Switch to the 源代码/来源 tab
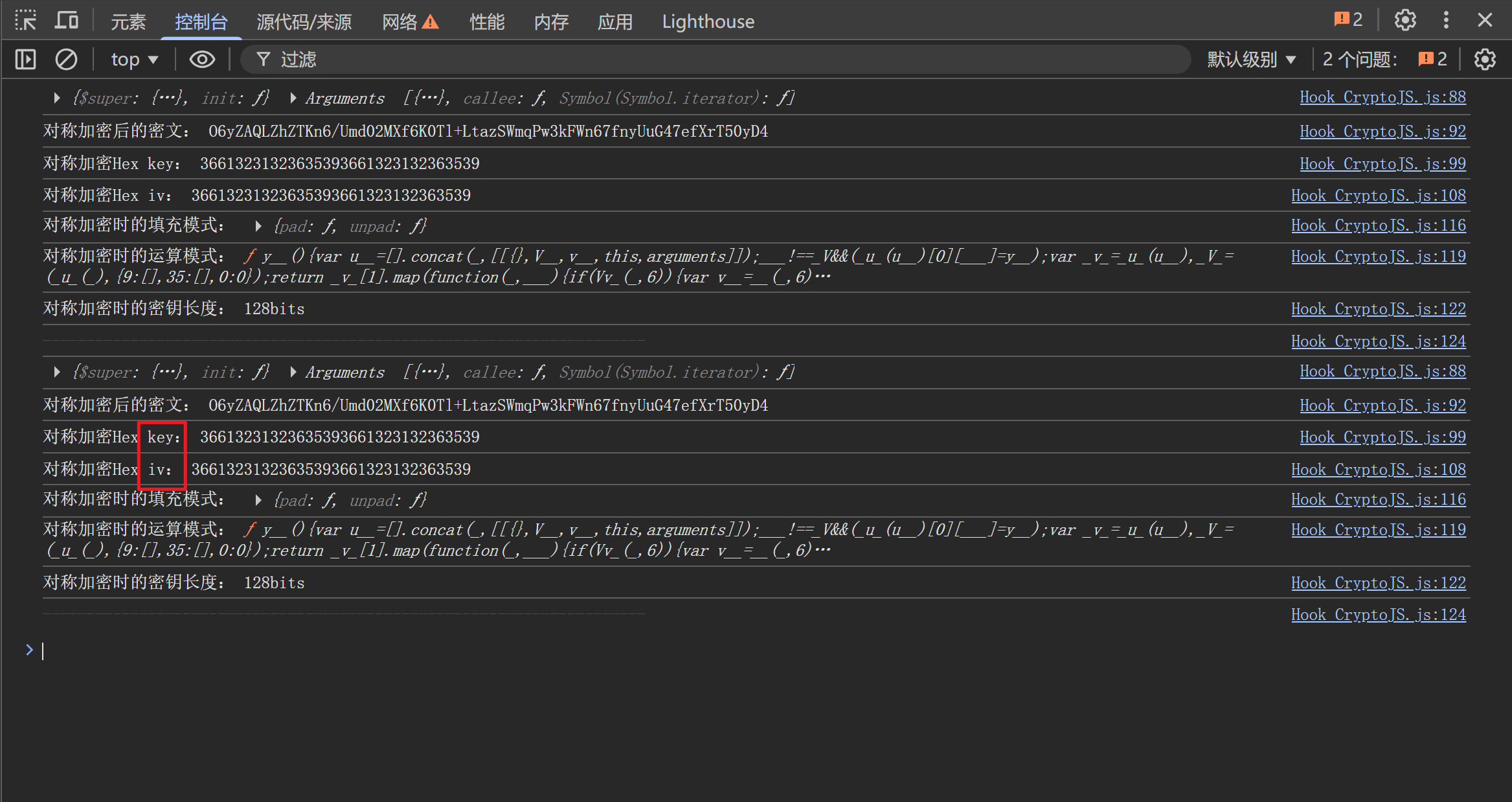The image size is (1512, 802). click(x=304, y=21)
